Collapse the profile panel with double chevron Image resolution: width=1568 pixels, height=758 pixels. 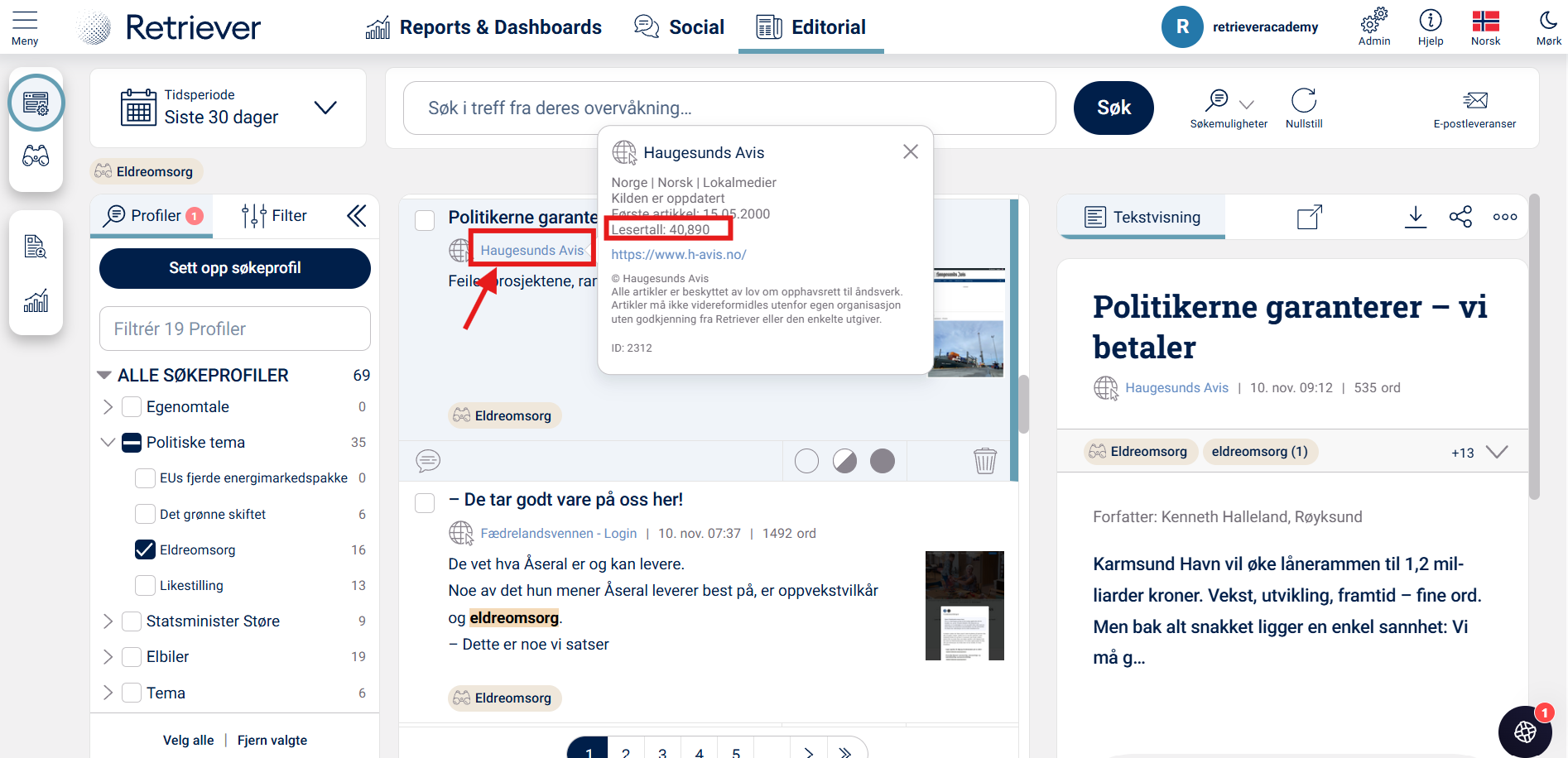coord(357,216)
